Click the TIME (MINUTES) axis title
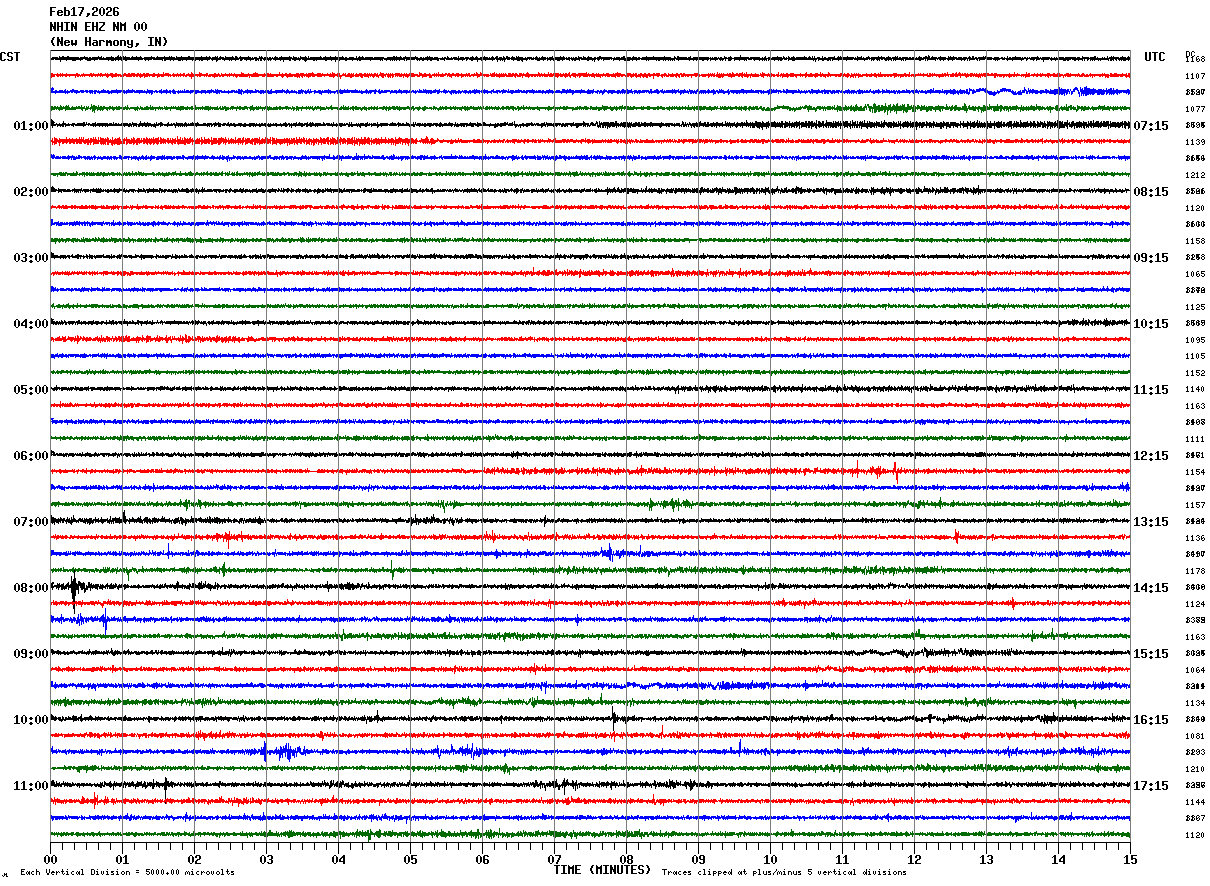Screen dimensions: 1210x886 click(602, 870)
